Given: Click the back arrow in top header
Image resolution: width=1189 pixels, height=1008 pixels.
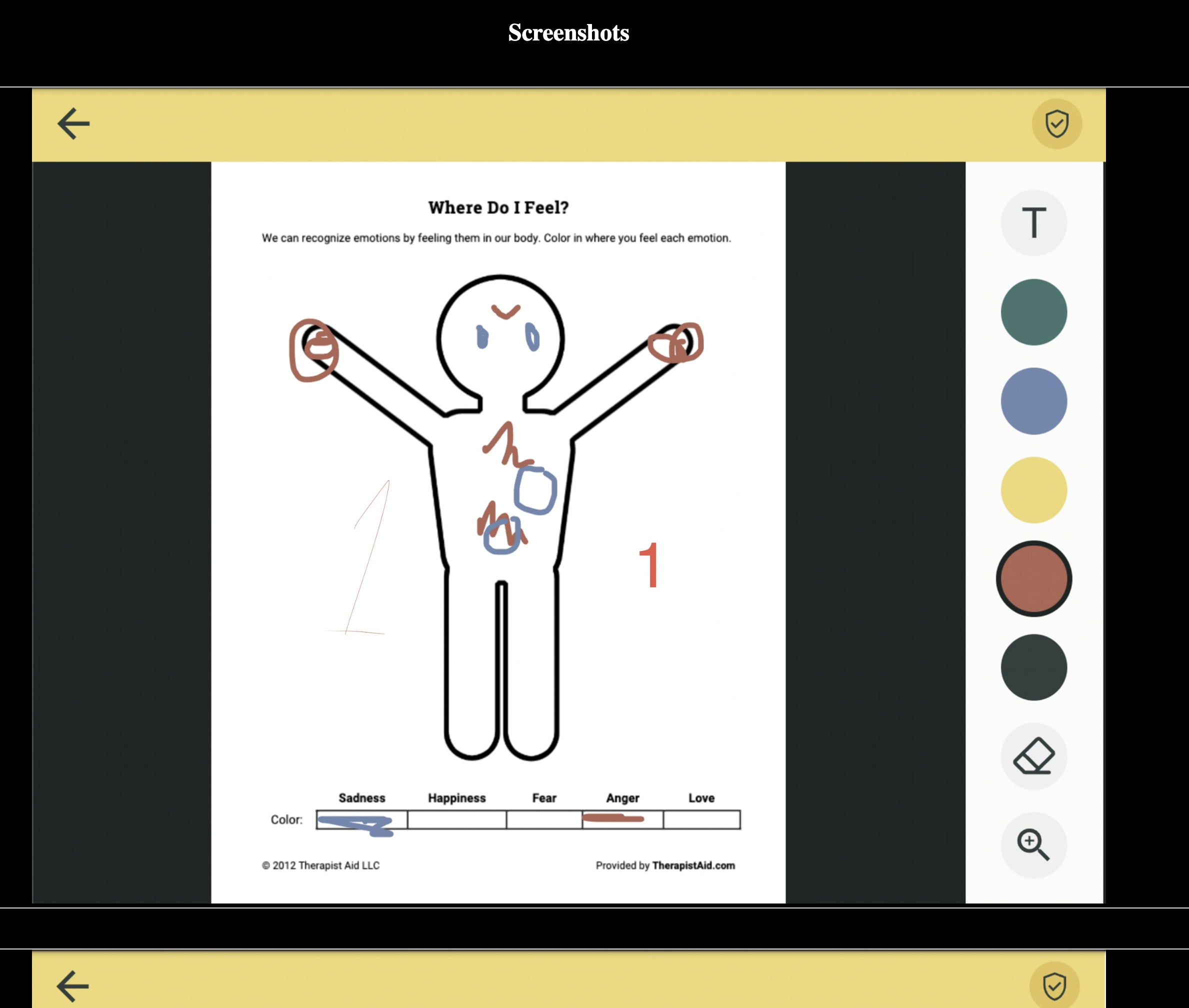Looking at the screenshot, I should pos(73,123).
